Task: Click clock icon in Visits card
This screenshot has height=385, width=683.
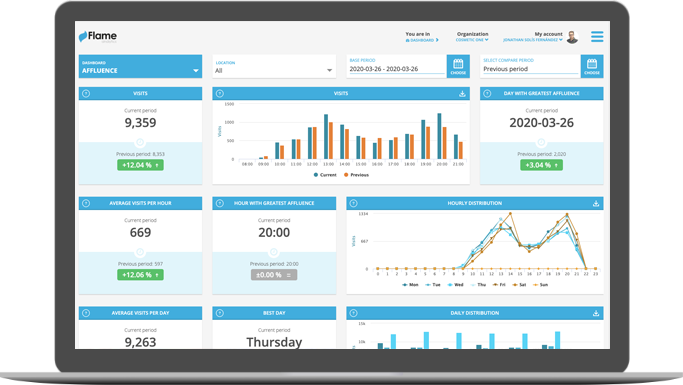Action: coord(140,142)
